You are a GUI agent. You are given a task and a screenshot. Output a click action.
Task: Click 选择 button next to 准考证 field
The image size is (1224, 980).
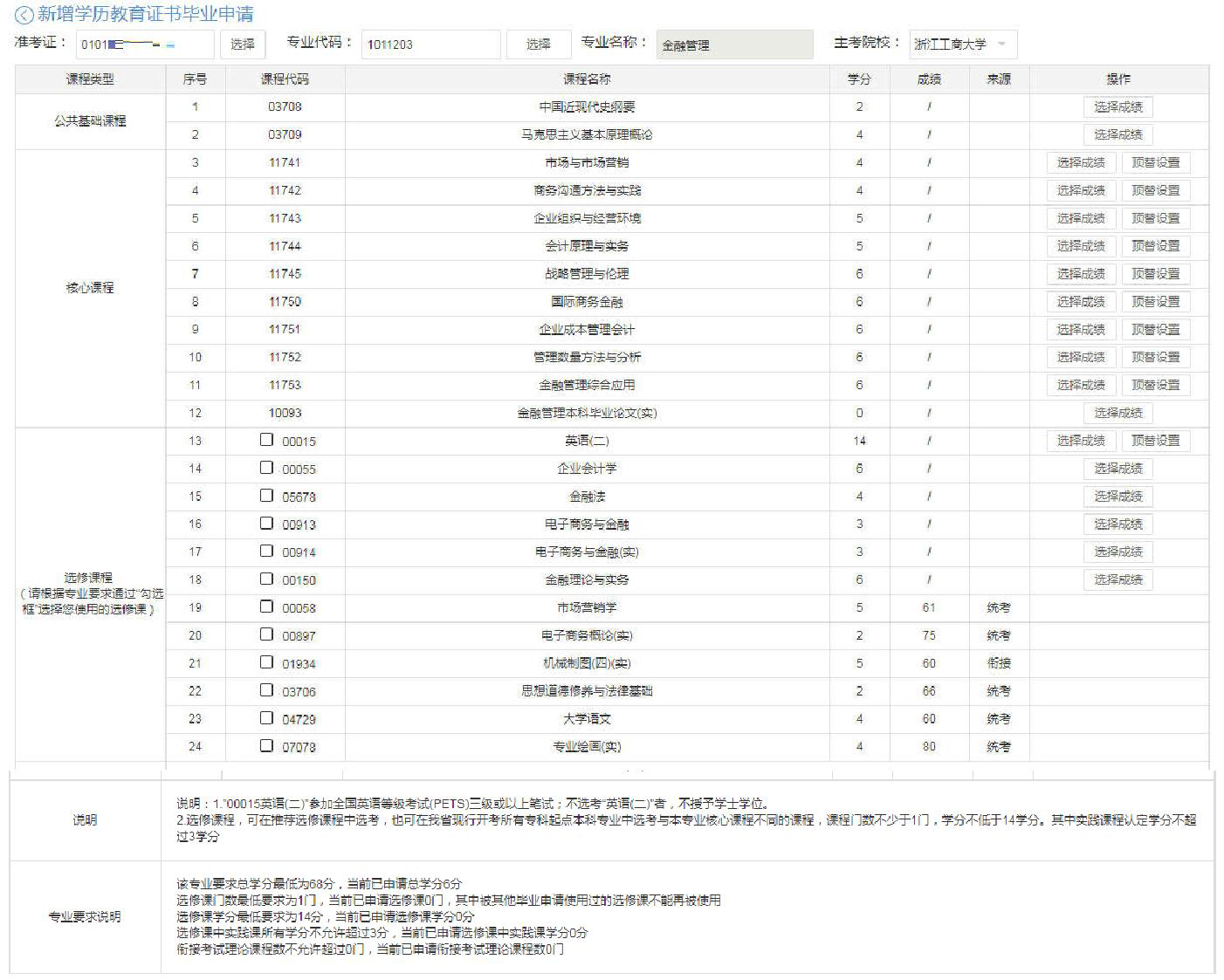point(242,45)
